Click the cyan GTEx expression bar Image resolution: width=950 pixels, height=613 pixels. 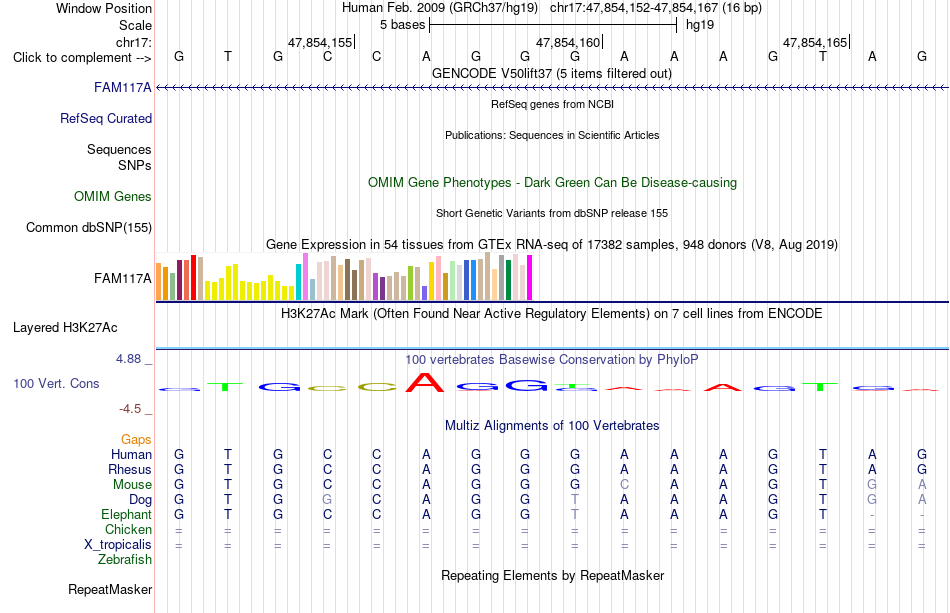point(298,282)
